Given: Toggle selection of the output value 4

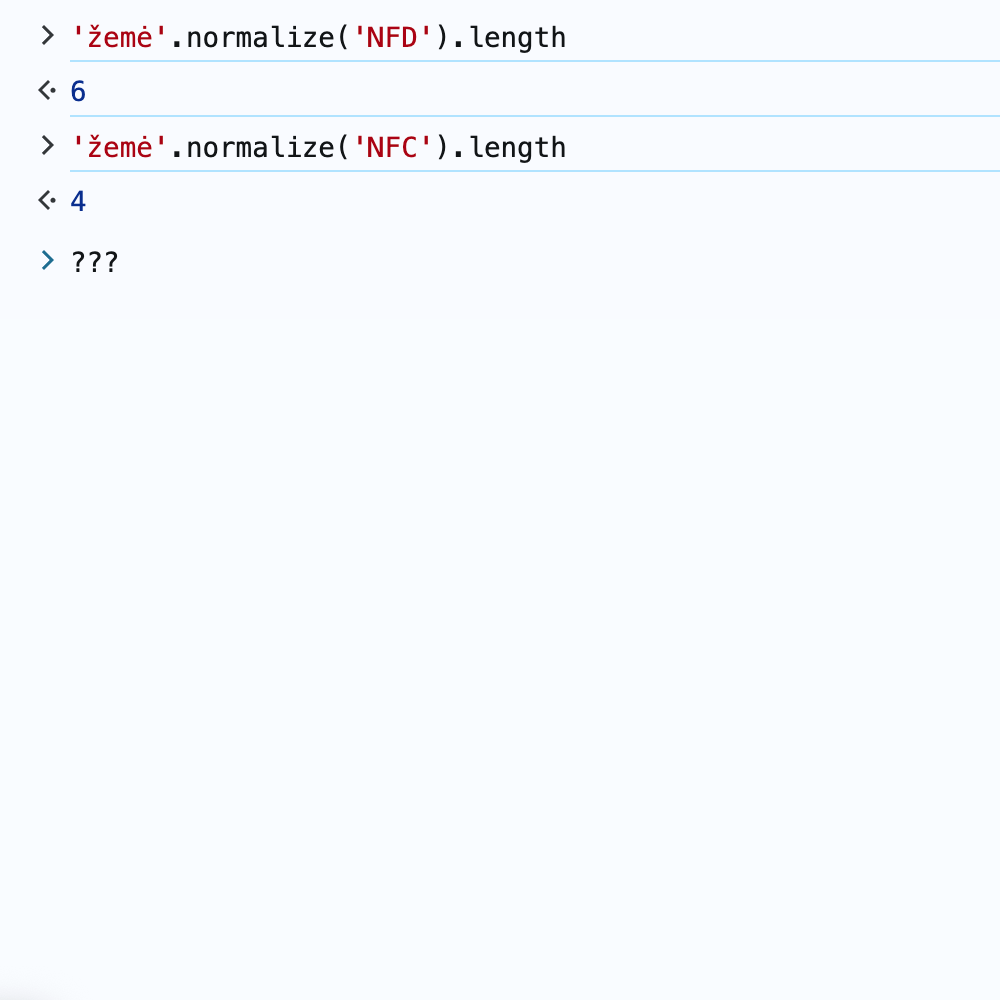Looking at the screenshot, I should (78, 201).
